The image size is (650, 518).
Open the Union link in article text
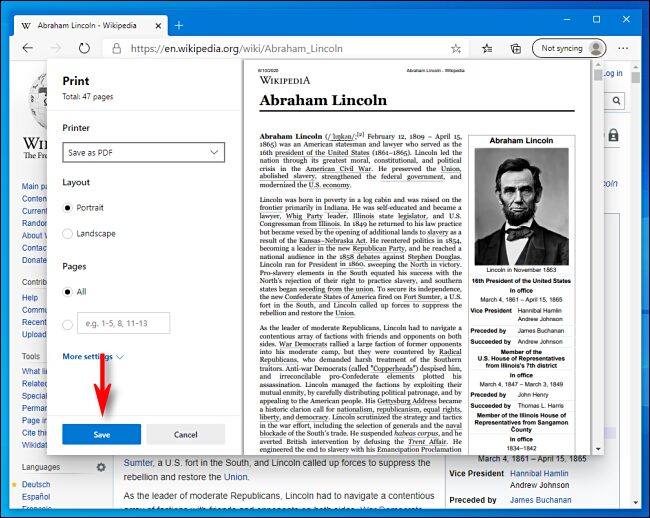point(235,477)
